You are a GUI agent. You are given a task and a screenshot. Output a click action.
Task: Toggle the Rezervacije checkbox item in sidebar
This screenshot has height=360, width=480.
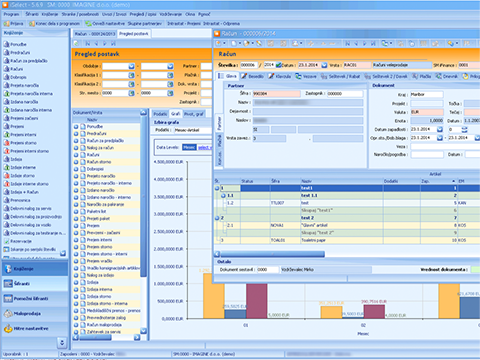(x=18, y=241)
